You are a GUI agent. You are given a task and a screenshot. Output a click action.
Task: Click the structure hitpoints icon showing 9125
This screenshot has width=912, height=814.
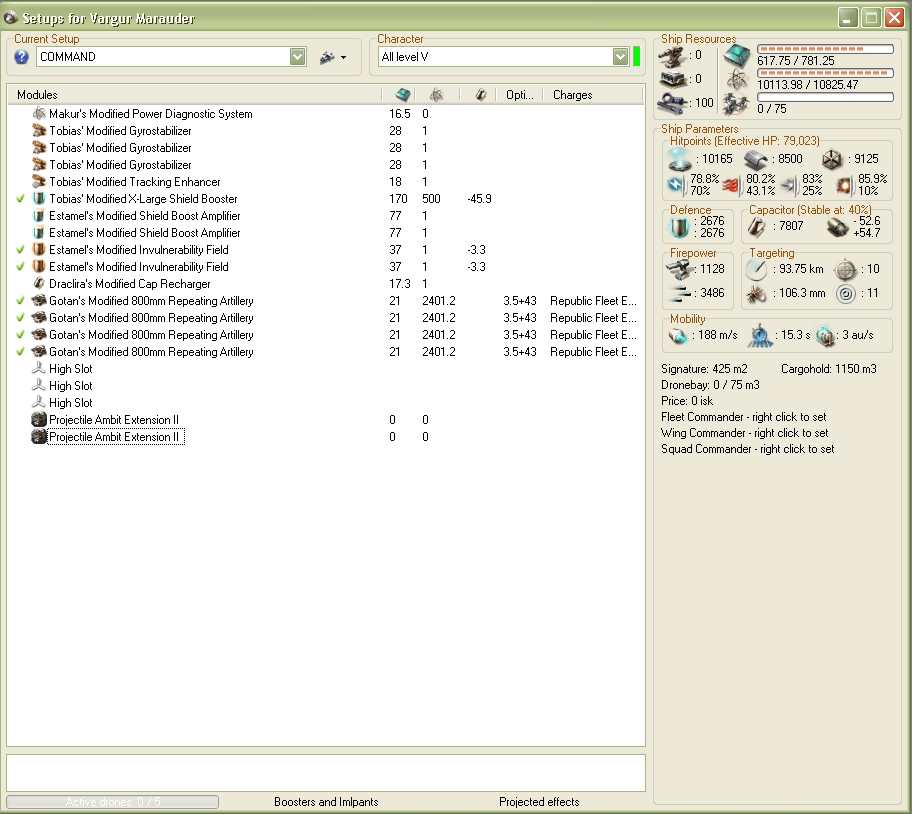[x=832, y=159]
